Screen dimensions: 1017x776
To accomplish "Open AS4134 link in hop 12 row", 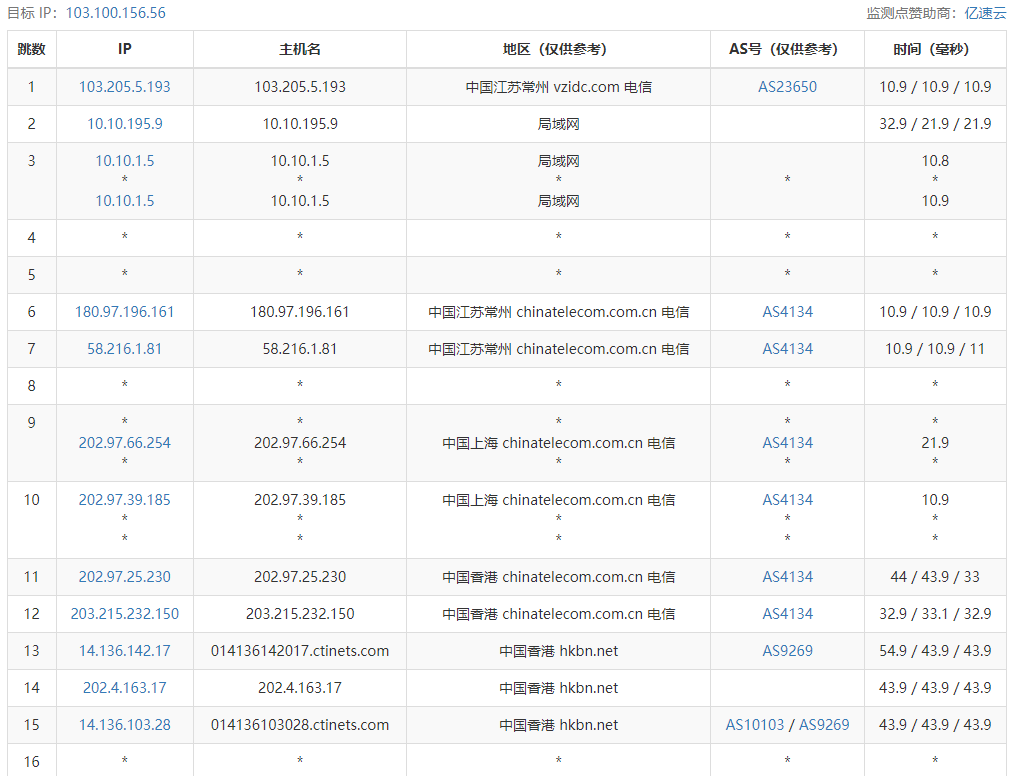I will [787, 614].
